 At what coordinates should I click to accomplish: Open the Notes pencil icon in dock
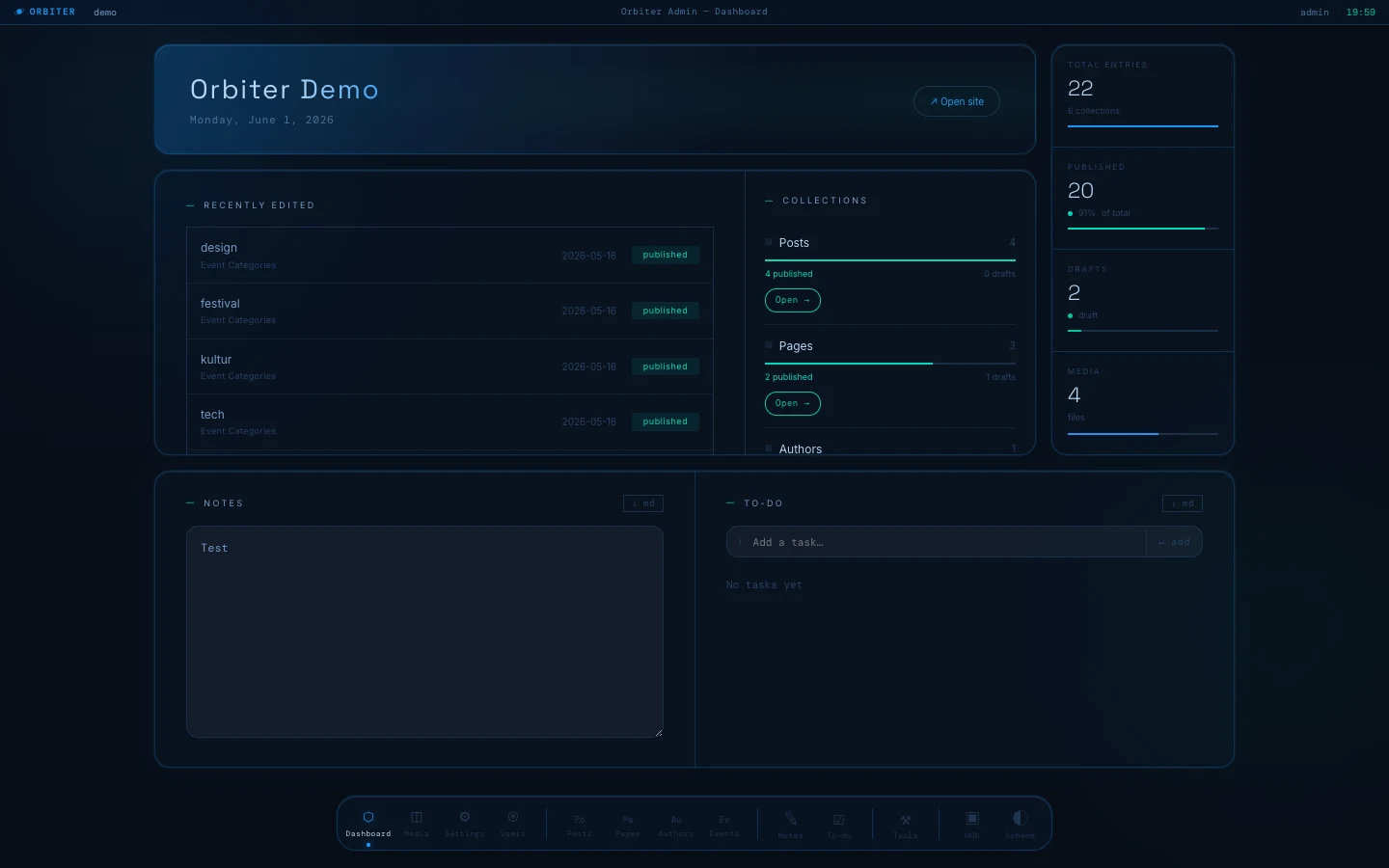pos(791,825)
